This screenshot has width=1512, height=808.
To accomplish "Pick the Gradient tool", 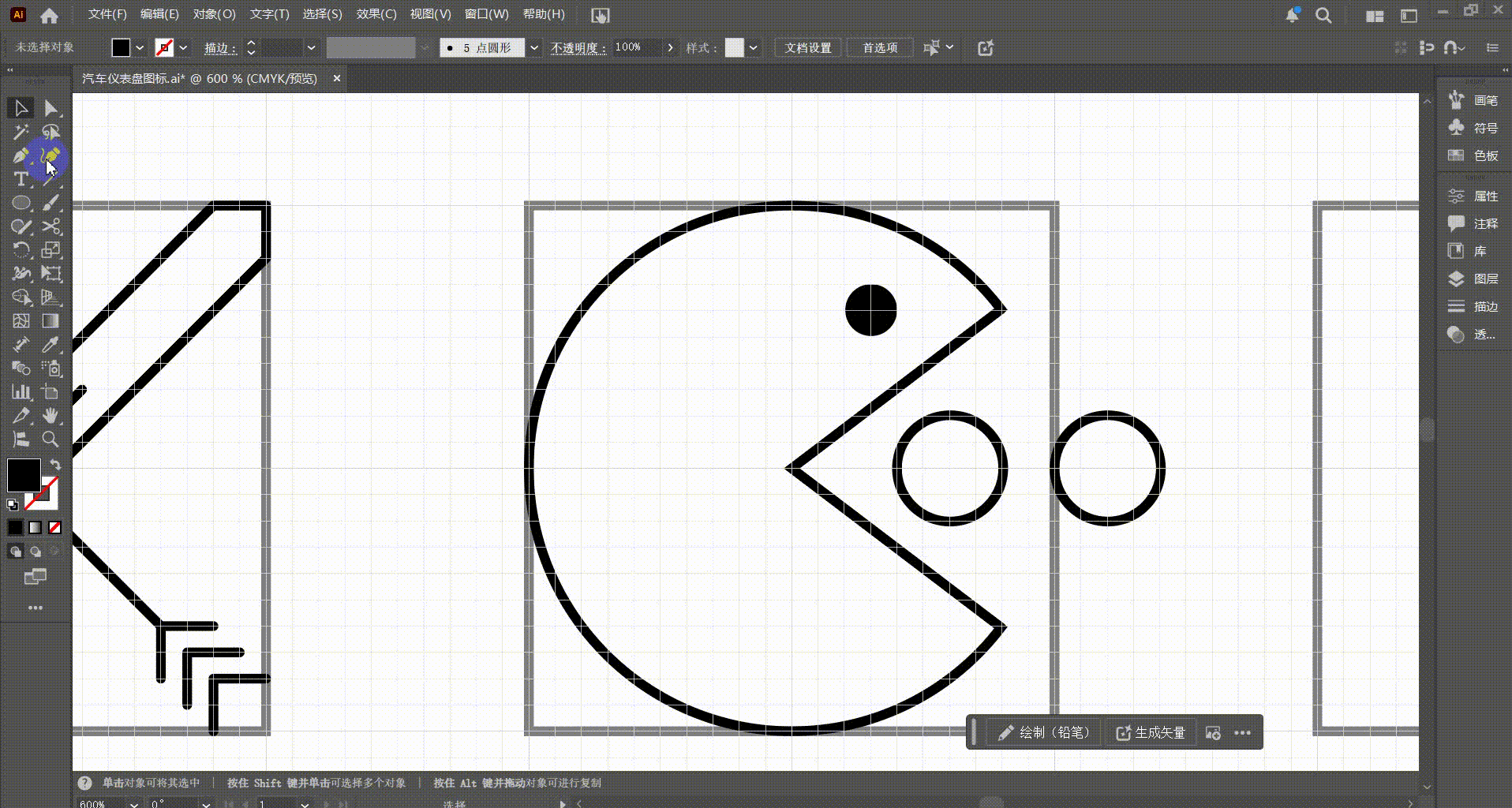I will tap(51, 321).
